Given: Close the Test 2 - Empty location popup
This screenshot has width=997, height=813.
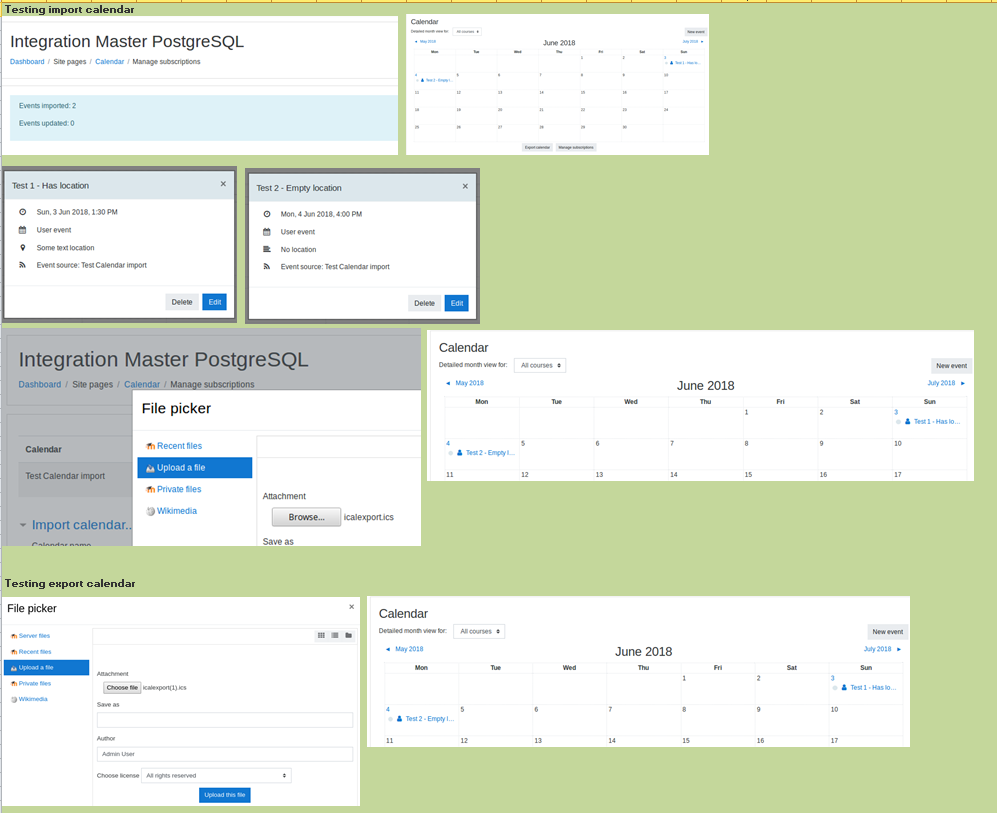Looking at the screenshot, I should pos(465,186).
